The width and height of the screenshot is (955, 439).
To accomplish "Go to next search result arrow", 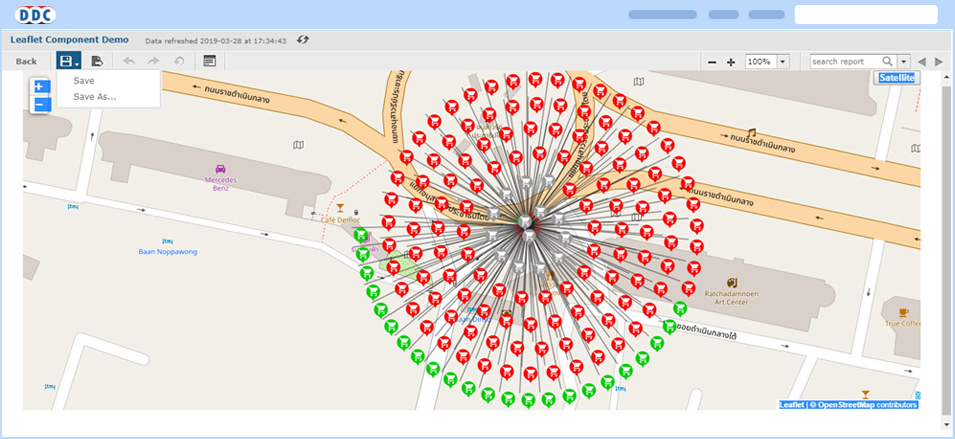I will [939, 61].
